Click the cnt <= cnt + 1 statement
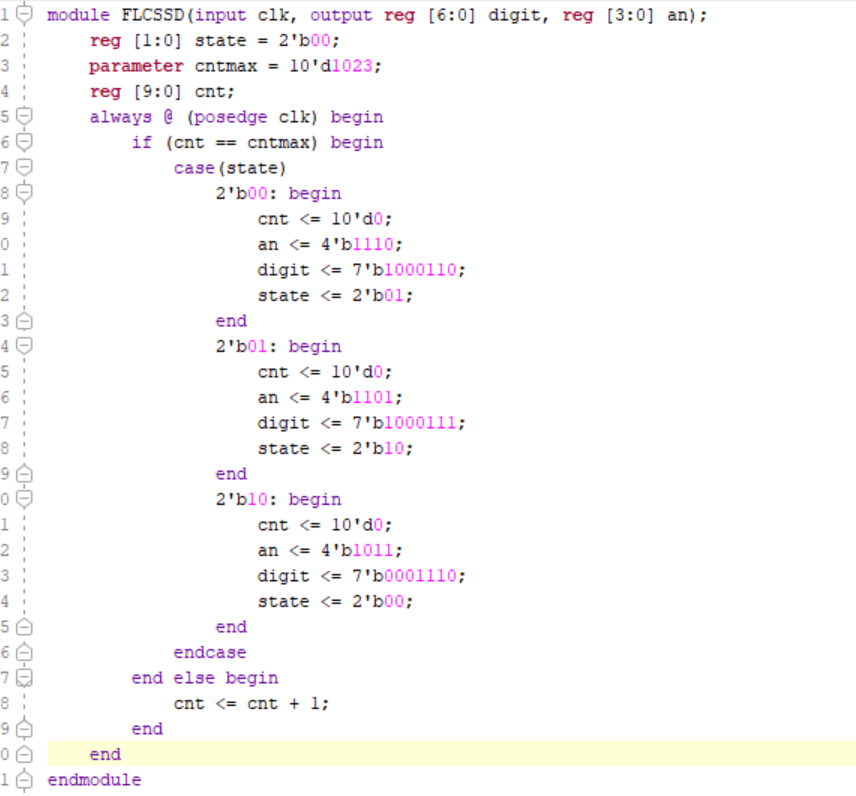Screen dimensions: 856x796 [x=250, y=704]
